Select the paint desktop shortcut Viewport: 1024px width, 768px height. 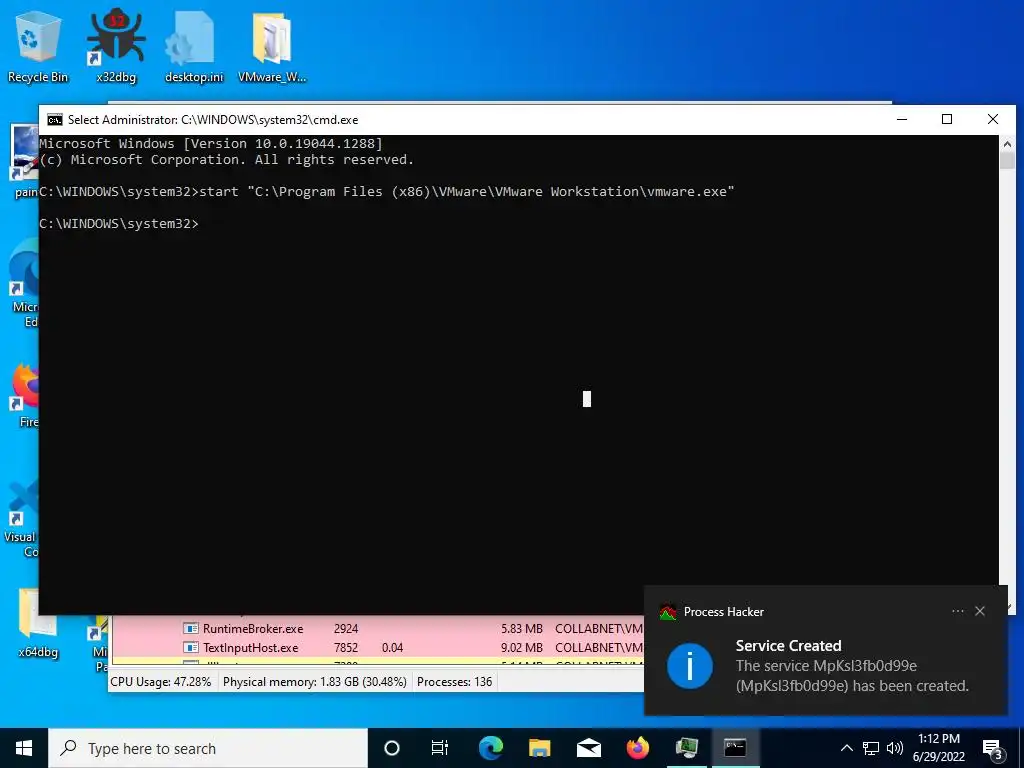[x=25, y=161]
